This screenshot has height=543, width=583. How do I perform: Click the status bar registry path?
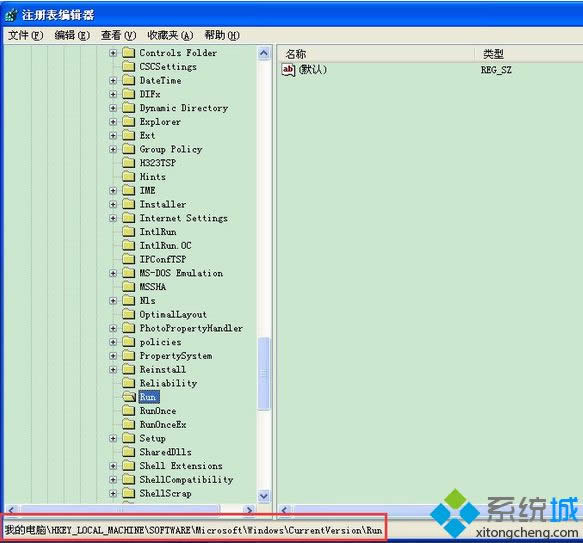pos(193,530)
